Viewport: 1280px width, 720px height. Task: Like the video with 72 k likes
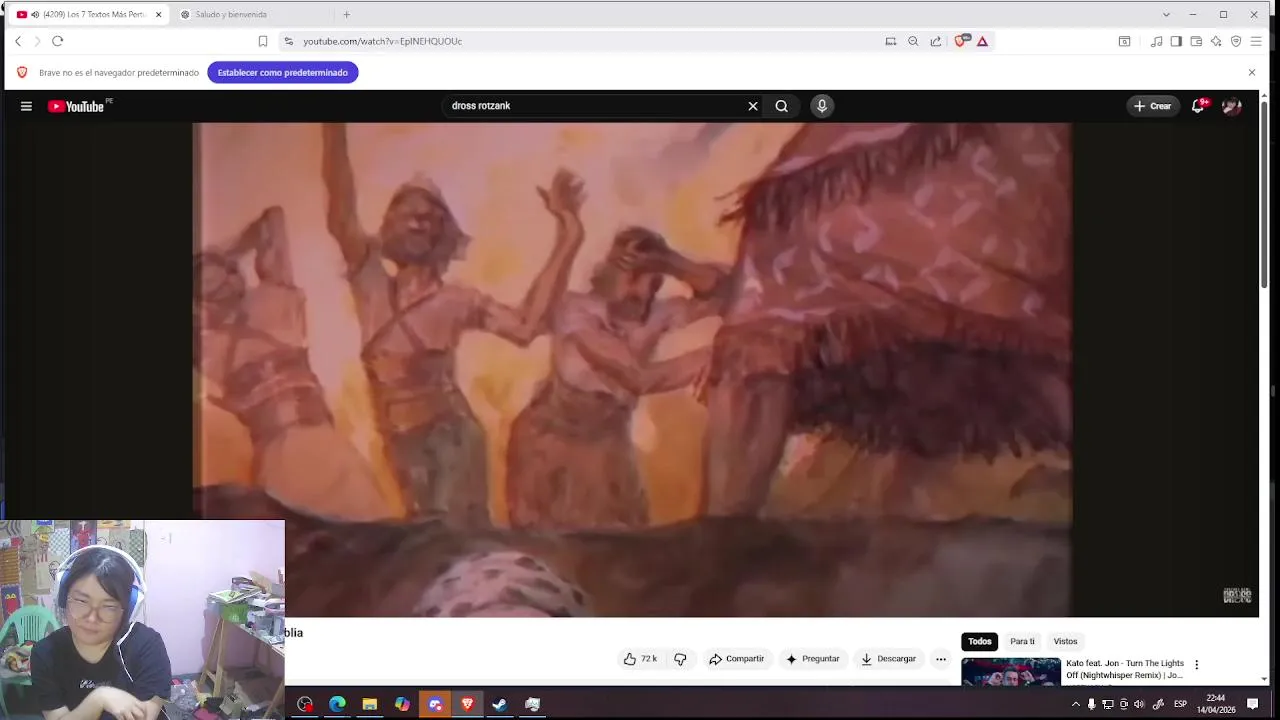(640, 659)
